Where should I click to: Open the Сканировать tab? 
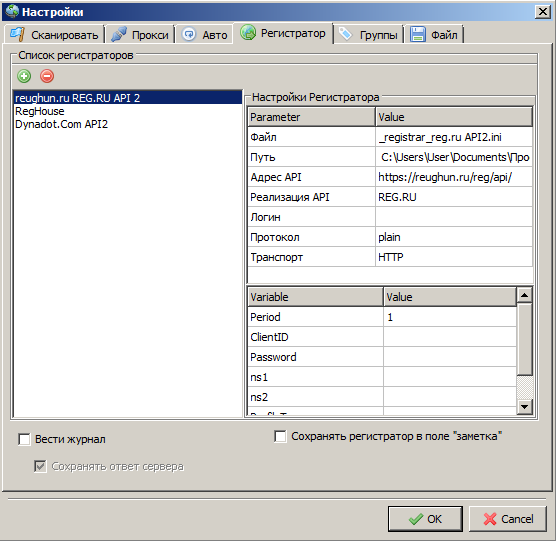click(54, 35)
